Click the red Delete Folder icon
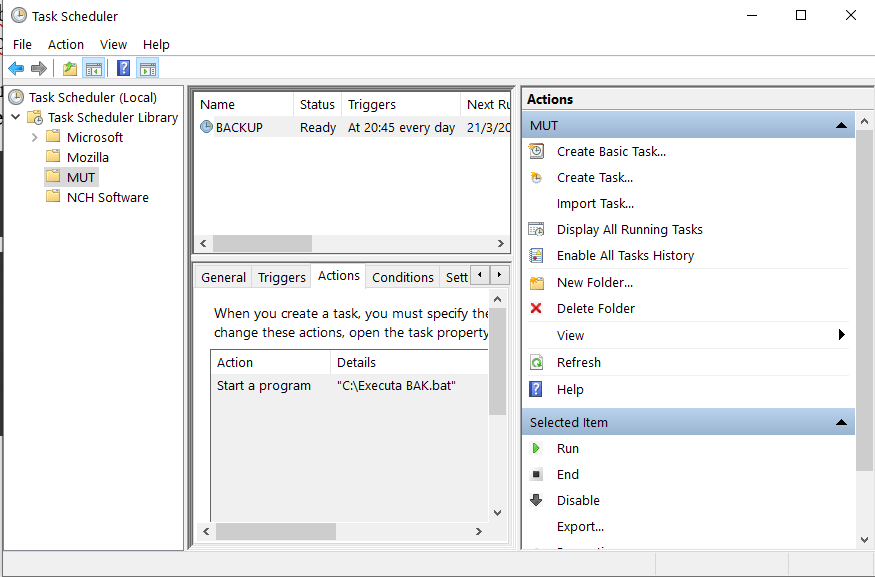This screenshot has width=875, height=577. [x=537, y=308]
